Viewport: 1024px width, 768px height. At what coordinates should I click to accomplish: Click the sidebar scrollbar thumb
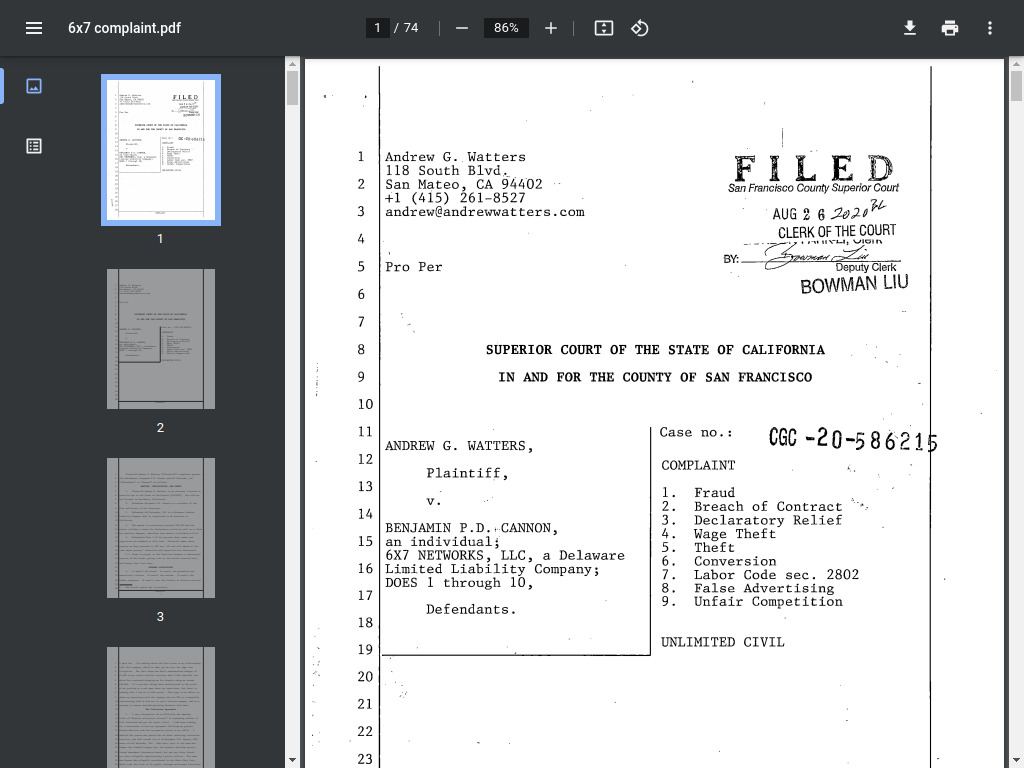pyautogui.click(x=292, y=88)
